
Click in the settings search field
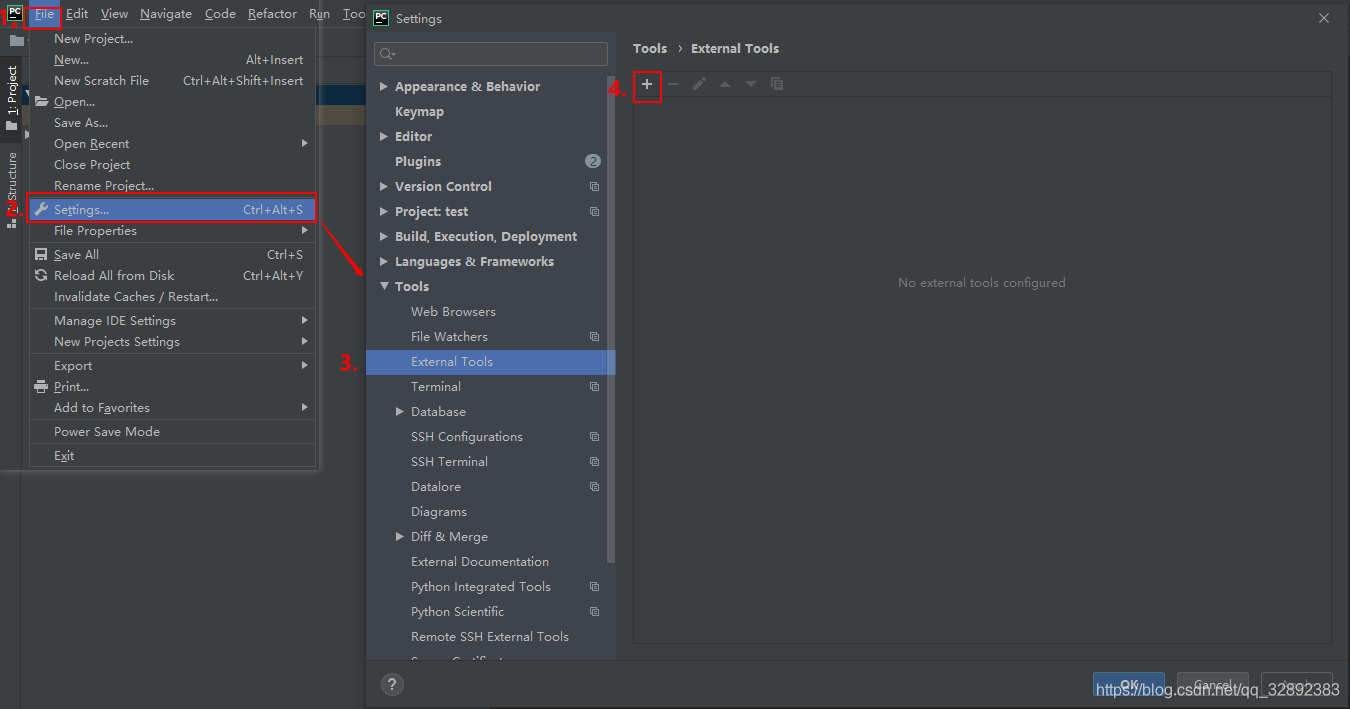(491, 54)
